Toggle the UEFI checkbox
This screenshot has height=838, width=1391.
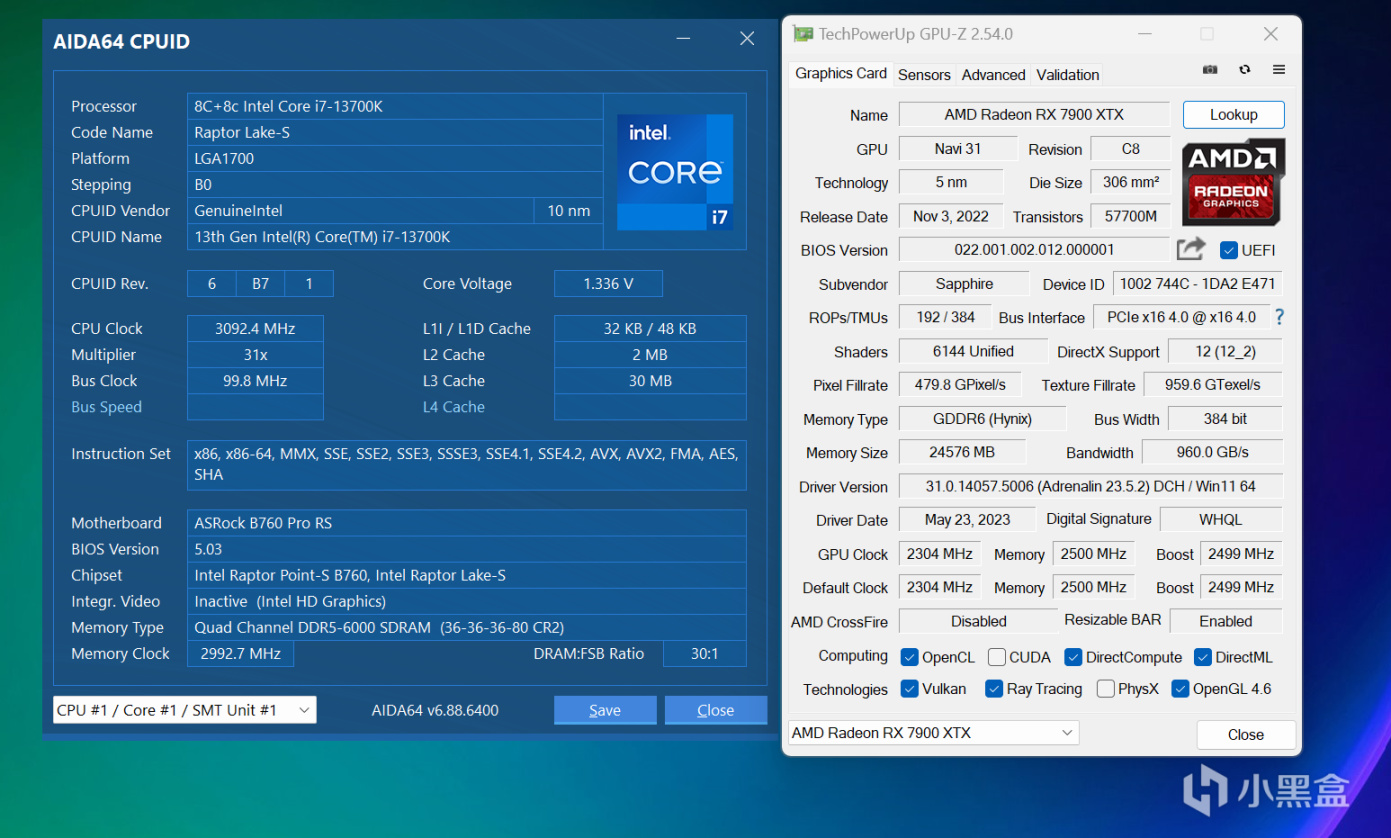tap(1229, 250)
